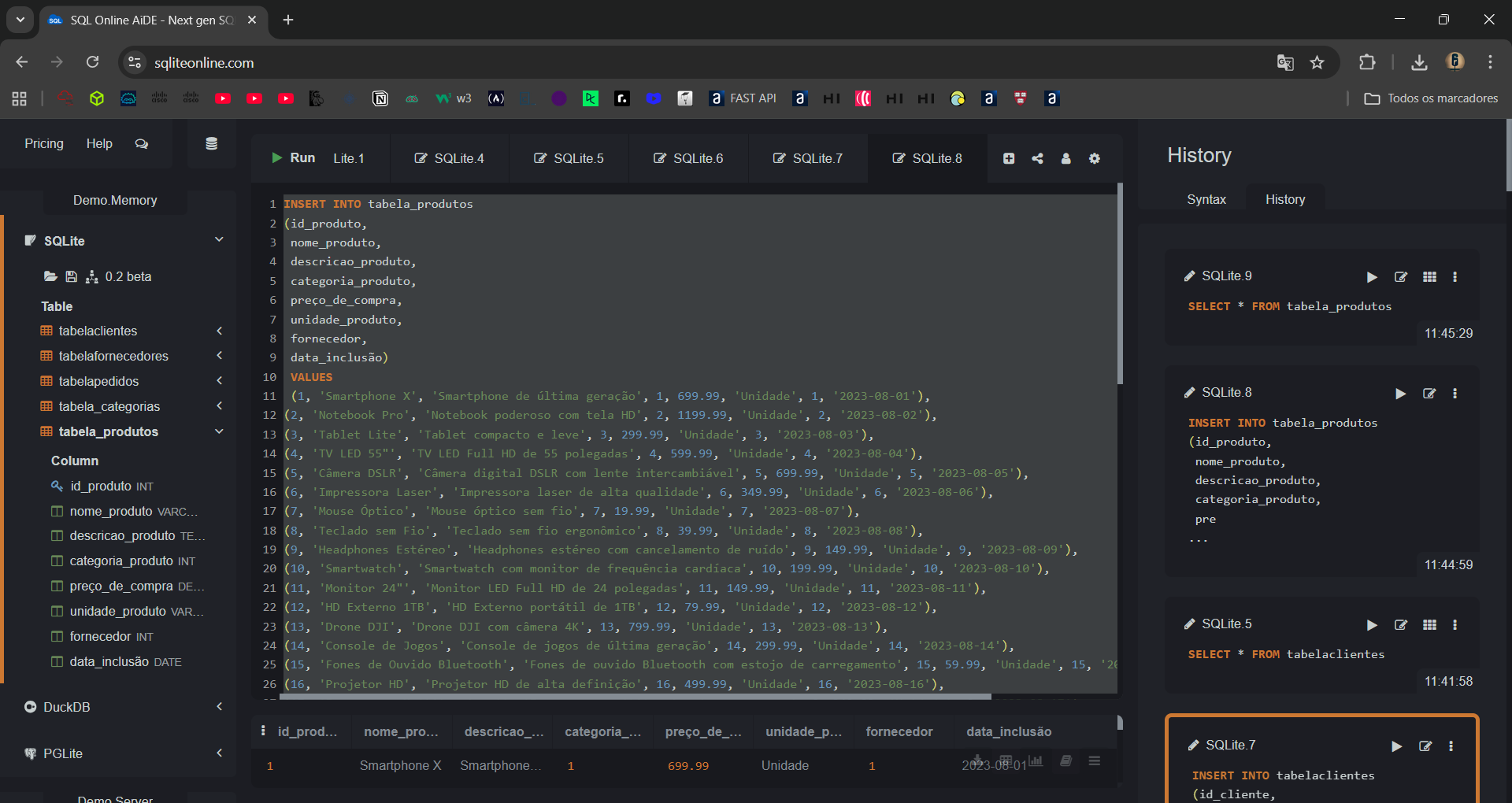The width and height of the screenshot is (1512, 803).
Task: Run the SQLite.9 history query
Action: tap(1372, 277)
